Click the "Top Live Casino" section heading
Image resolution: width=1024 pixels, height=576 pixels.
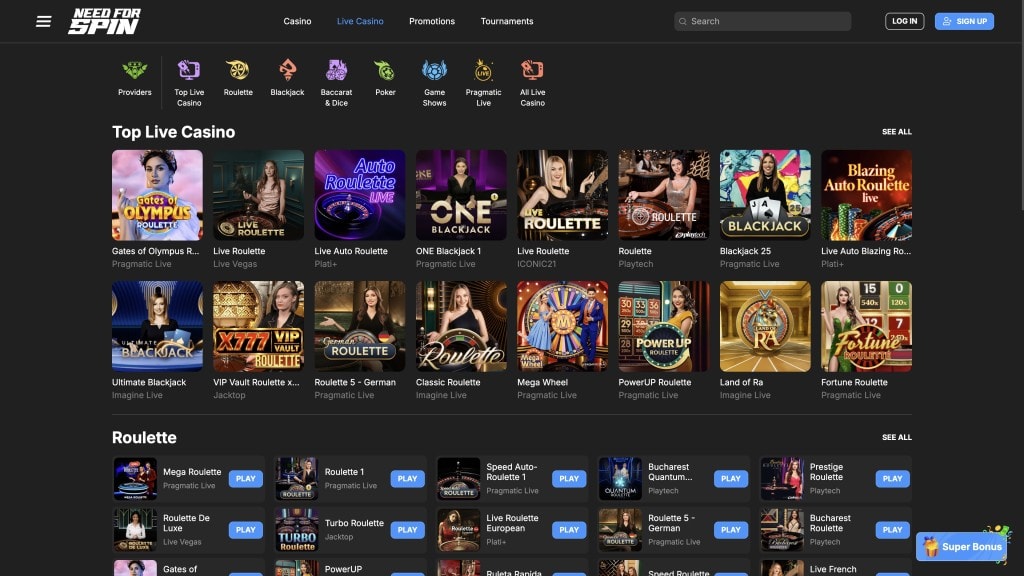point(173,132)
